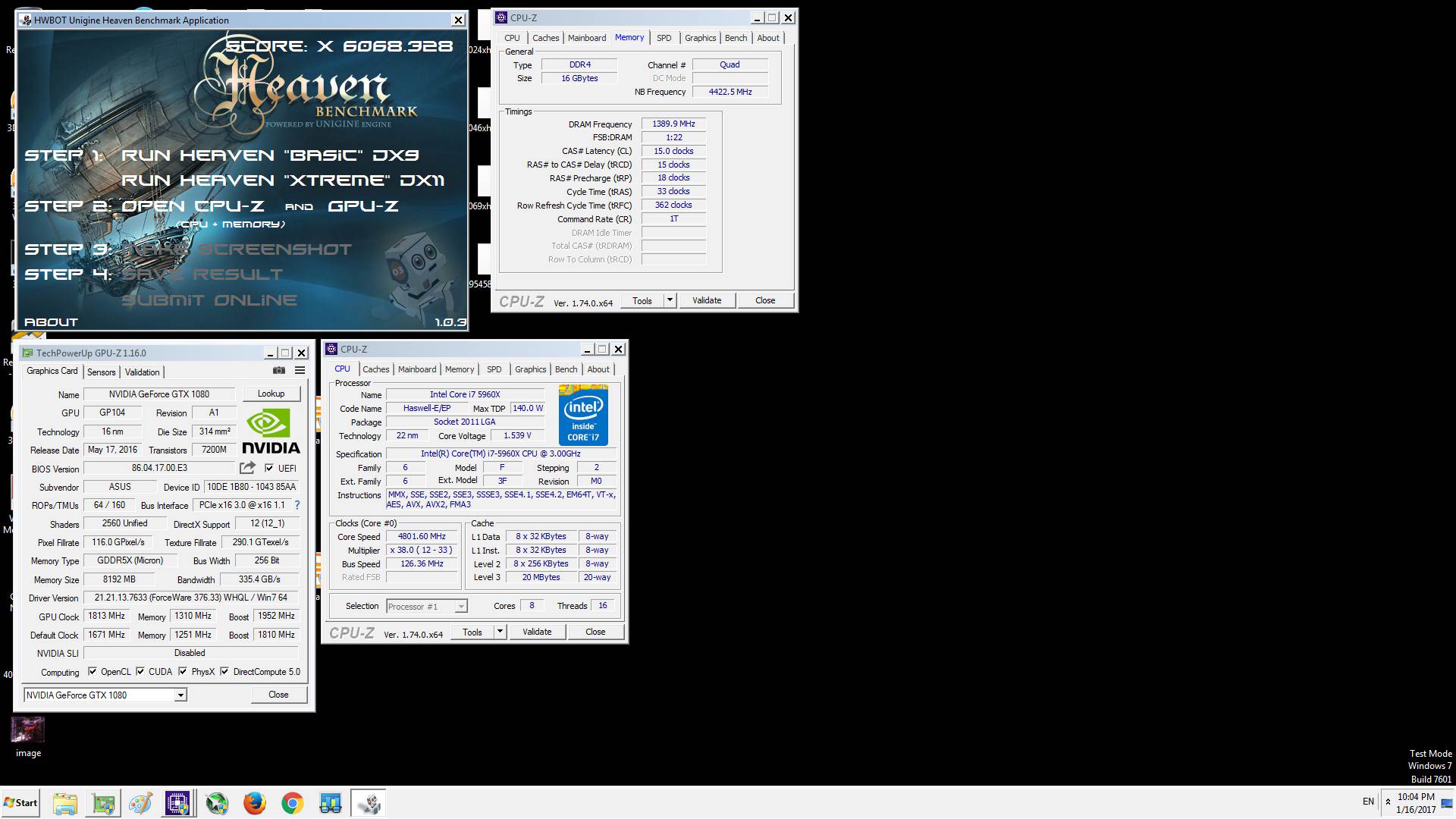
Task: Open the SPD tab in the CPU-Z Memory window
Action: click(x=664, y=38)
